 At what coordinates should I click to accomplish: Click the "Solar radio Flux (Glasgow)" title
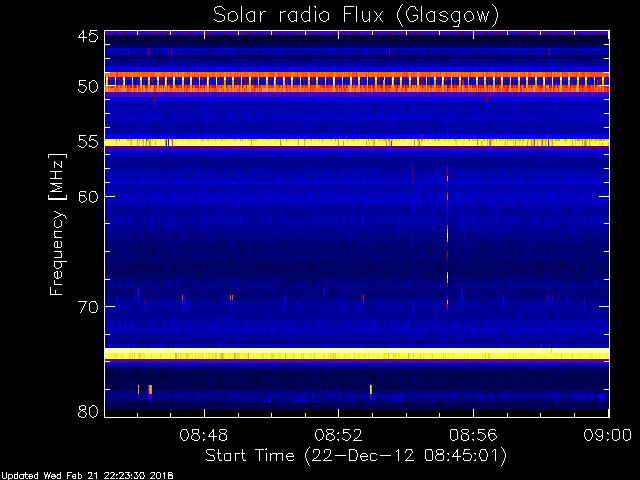pyautogui.click(x=356, y=16)
